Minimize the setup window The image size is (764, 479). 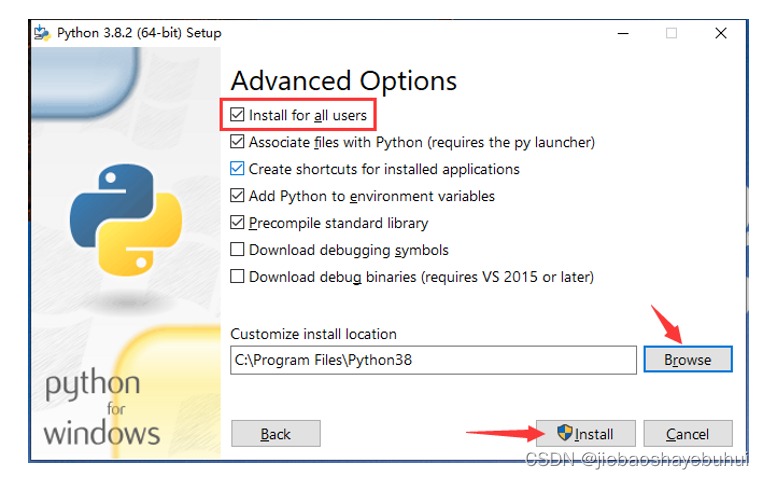pos(623,33)
